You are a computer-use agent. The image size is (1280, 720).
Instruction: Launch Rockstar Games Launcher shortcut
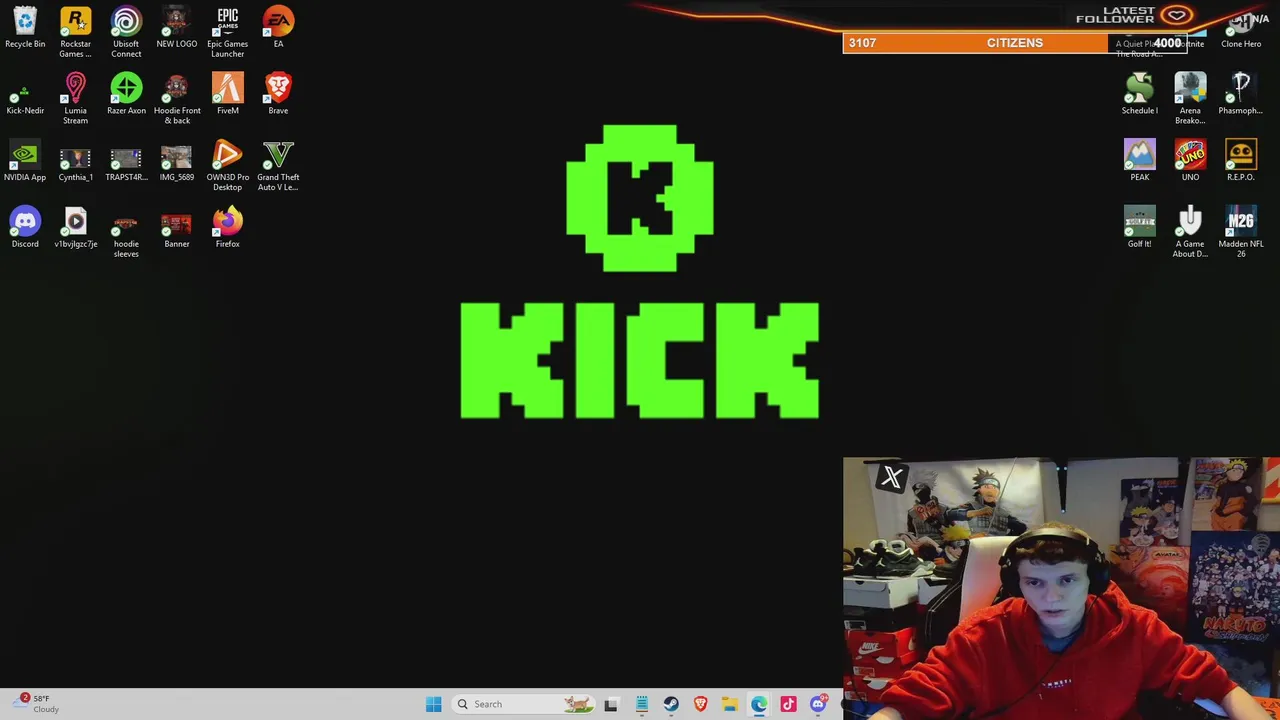75,32
